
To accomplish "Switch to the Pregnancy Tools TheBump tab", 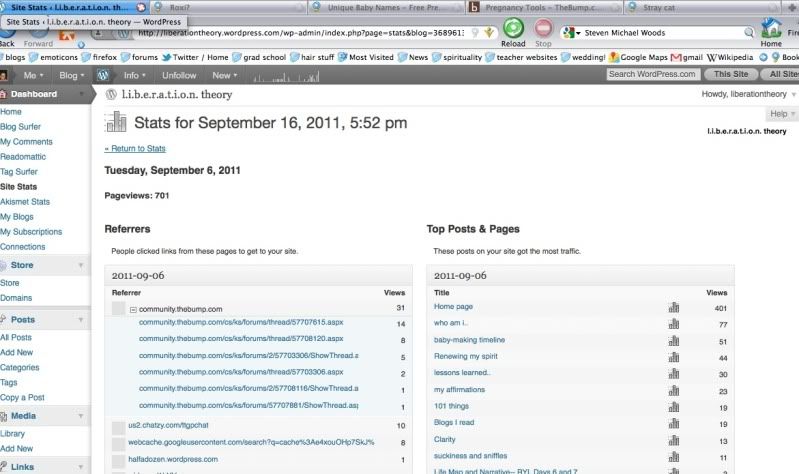I will 544,7.
